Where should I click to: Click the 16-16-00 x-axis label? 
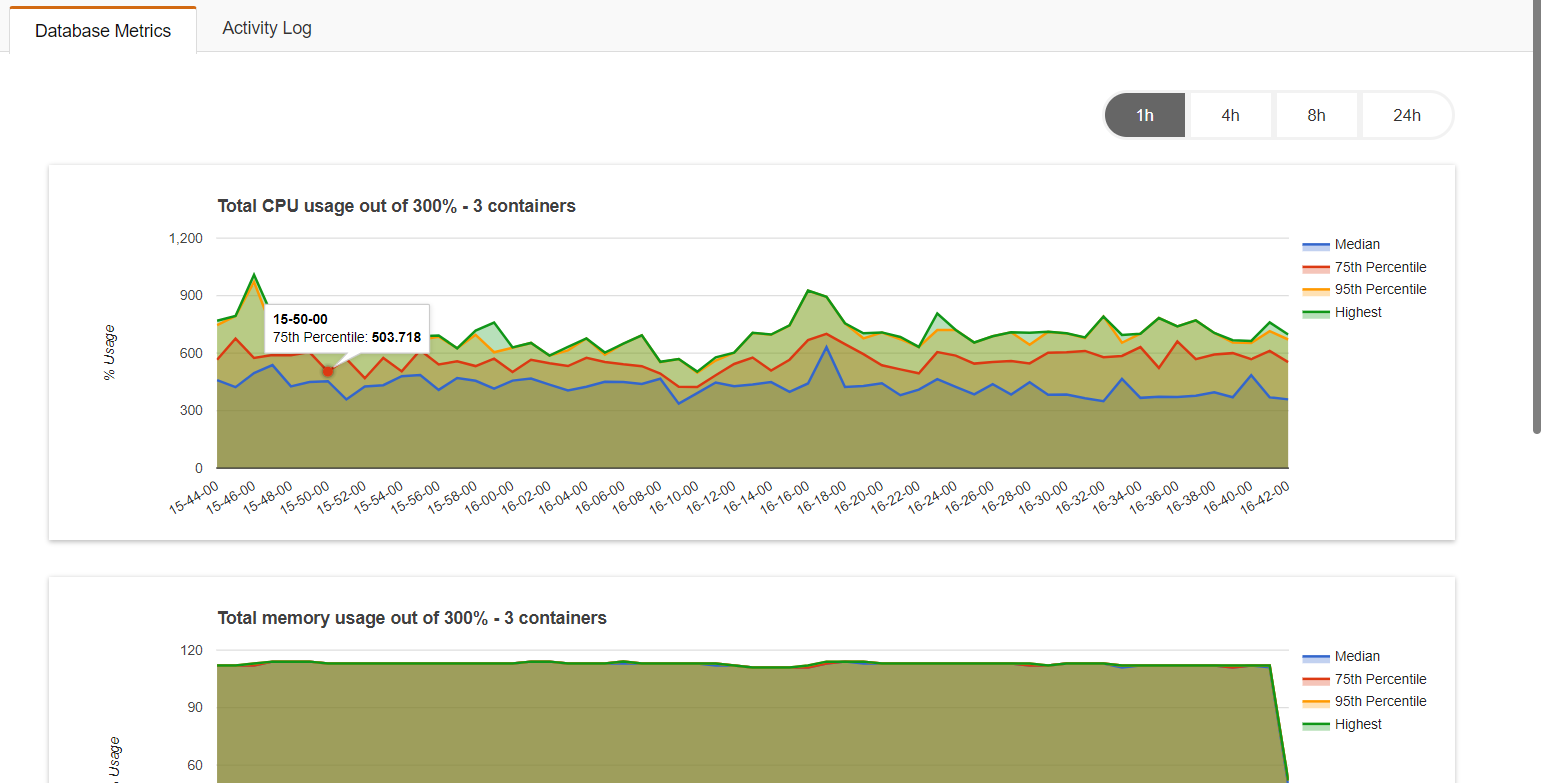click(x=786, y=497)
